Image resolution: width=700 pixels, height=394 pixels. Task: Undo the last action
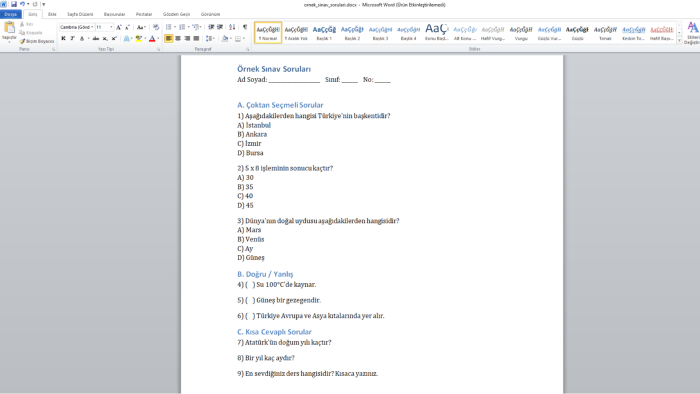(x=22, y=4)
